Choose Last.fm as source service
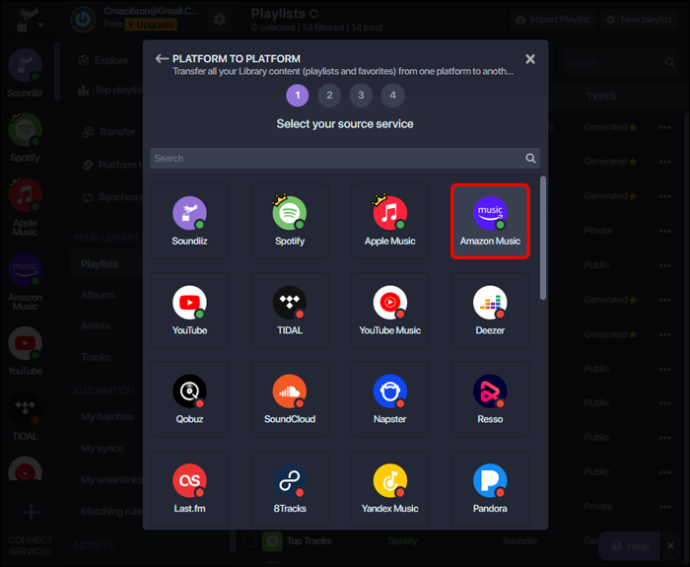Viewport: 690px width, 567px height. 190,489
